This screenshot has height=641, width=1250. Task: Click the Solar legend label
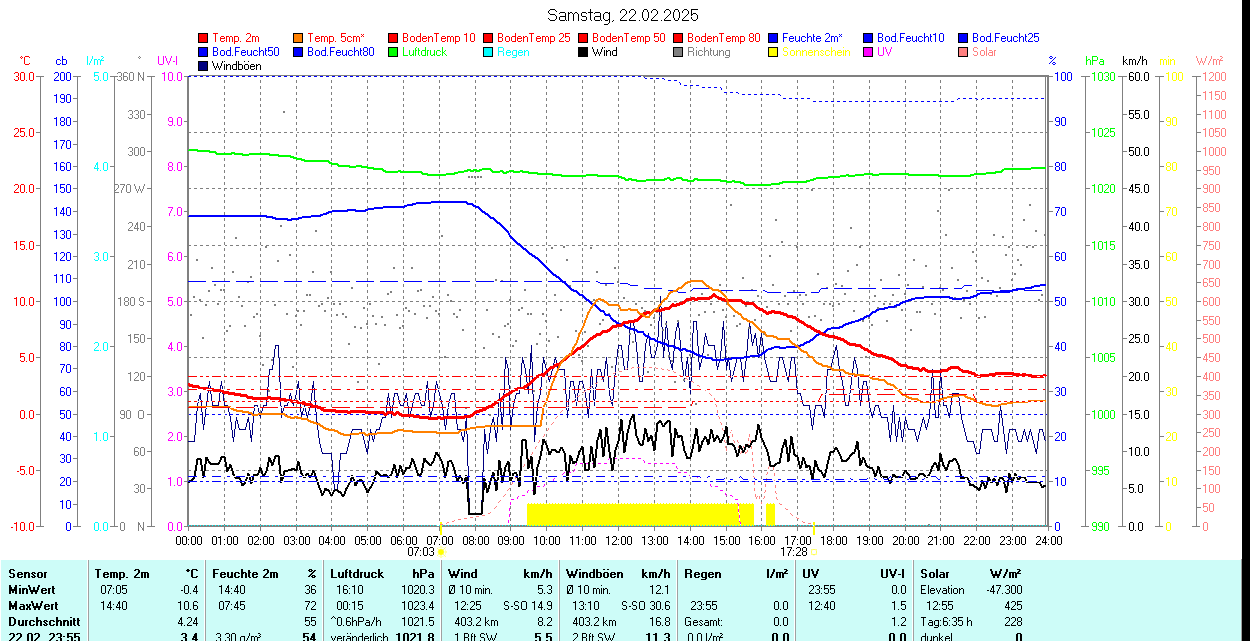tap(984, 52)
